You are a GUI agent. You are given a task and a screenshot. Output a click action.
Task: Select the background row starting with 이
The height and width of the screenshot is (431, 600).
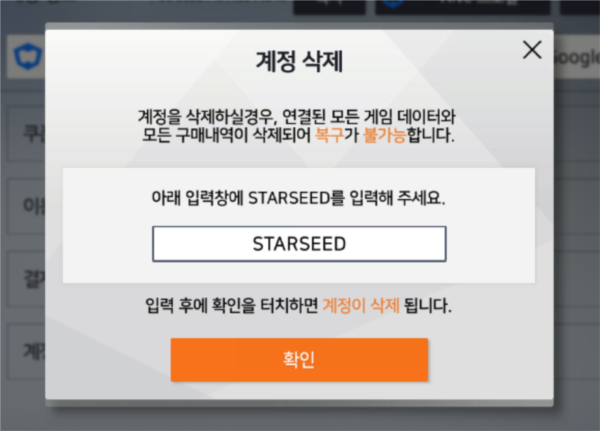point(26,206)
